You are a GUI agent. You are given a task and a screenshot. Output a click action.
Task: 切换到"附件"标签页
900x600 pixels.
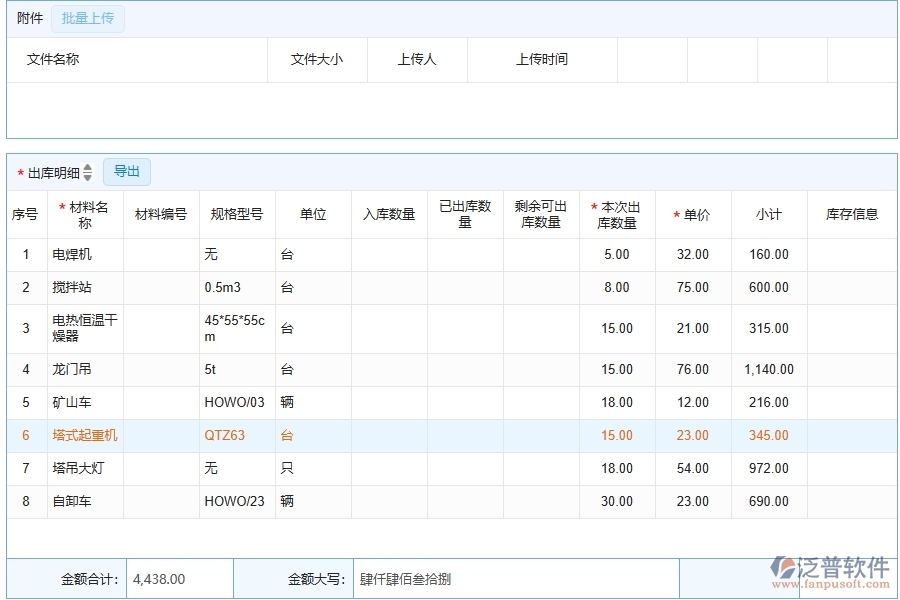(x=28, y=18)
